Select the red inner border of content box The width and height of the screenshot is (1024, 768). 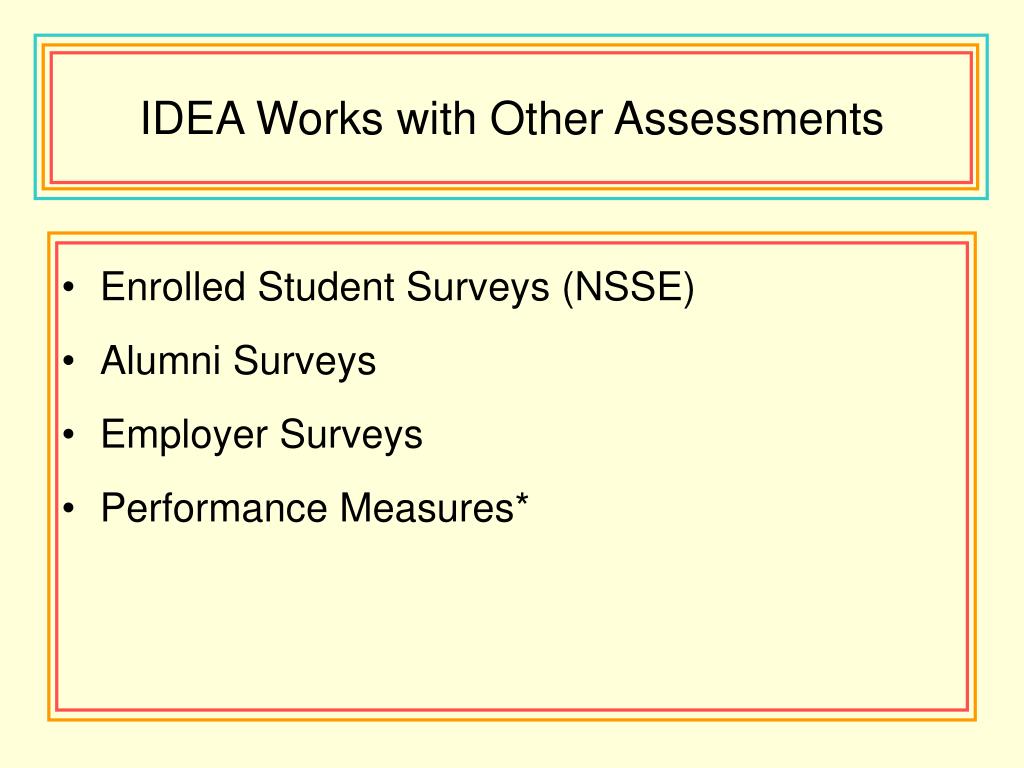click(x=511, y=244)
